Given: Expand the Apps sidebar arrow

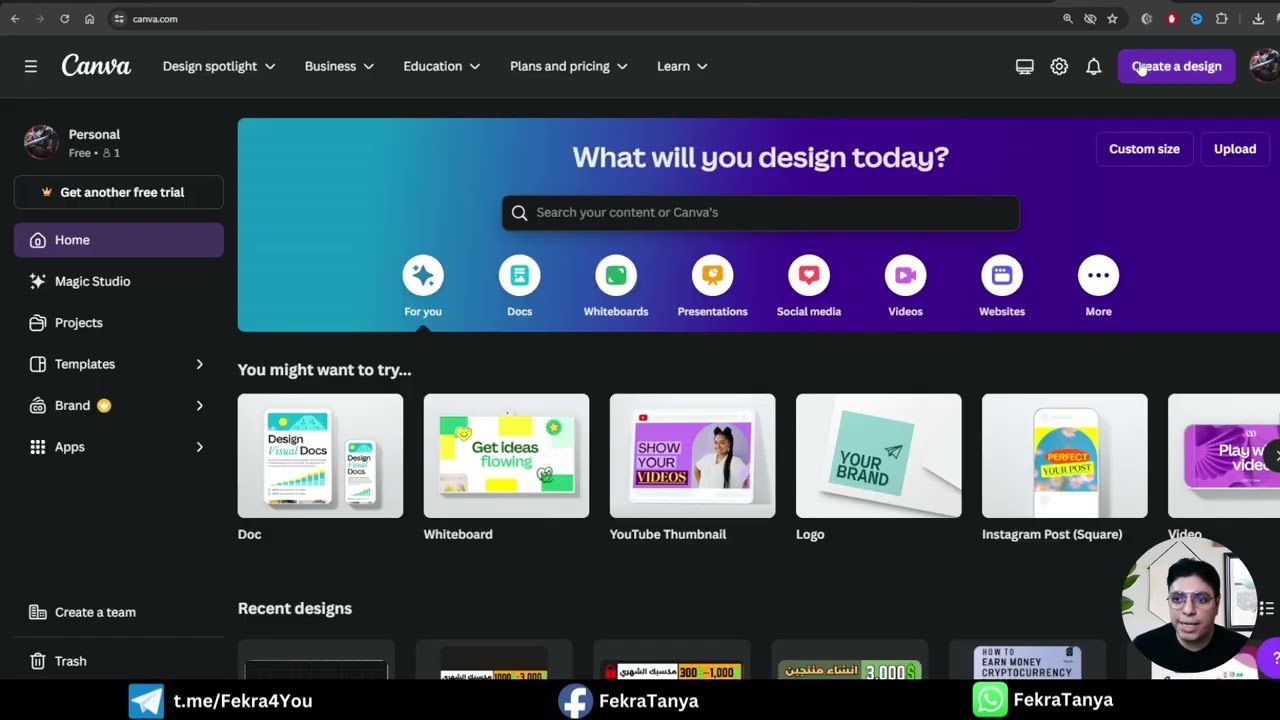Looking at the screenshot, I should pos(199,447).
